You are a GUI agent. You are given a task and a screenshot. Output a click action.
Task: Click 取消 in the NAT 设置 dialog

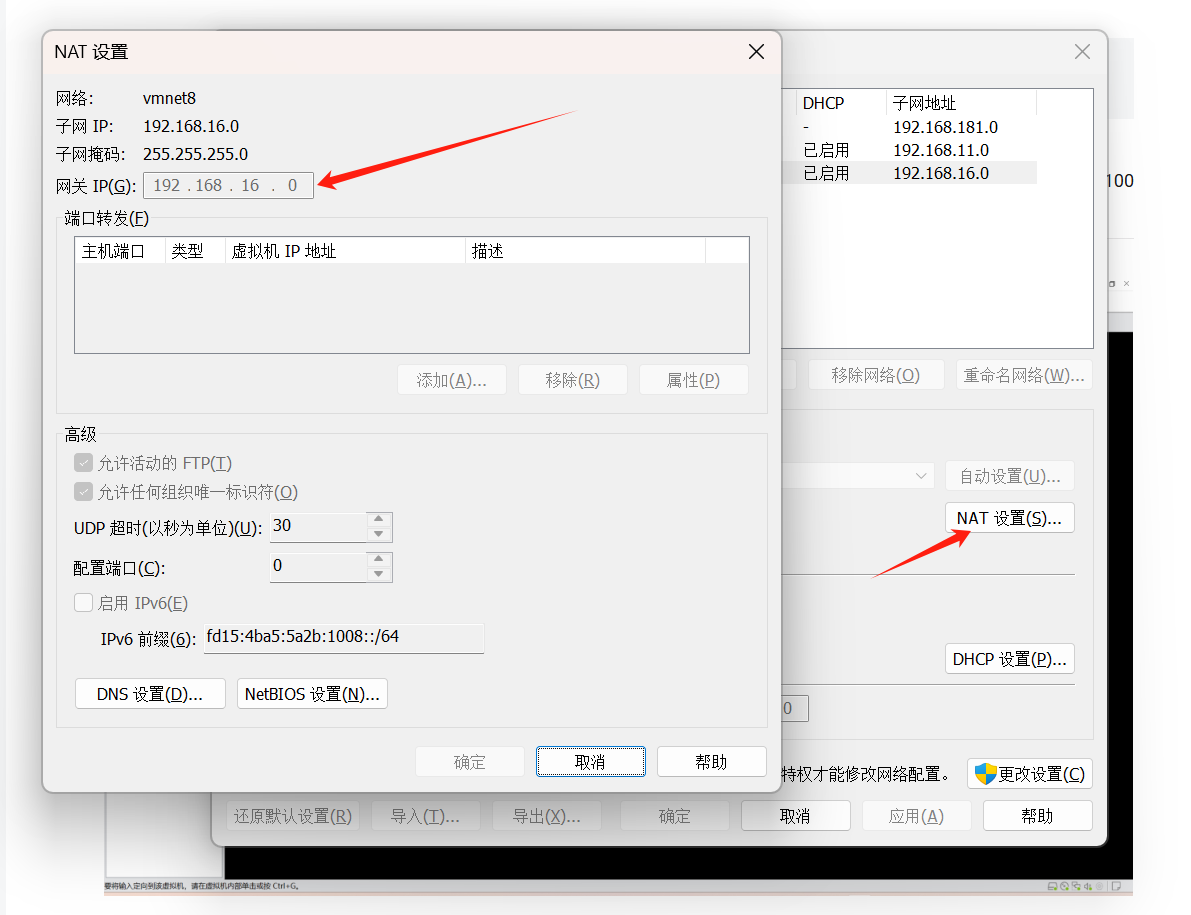(590, 762)
